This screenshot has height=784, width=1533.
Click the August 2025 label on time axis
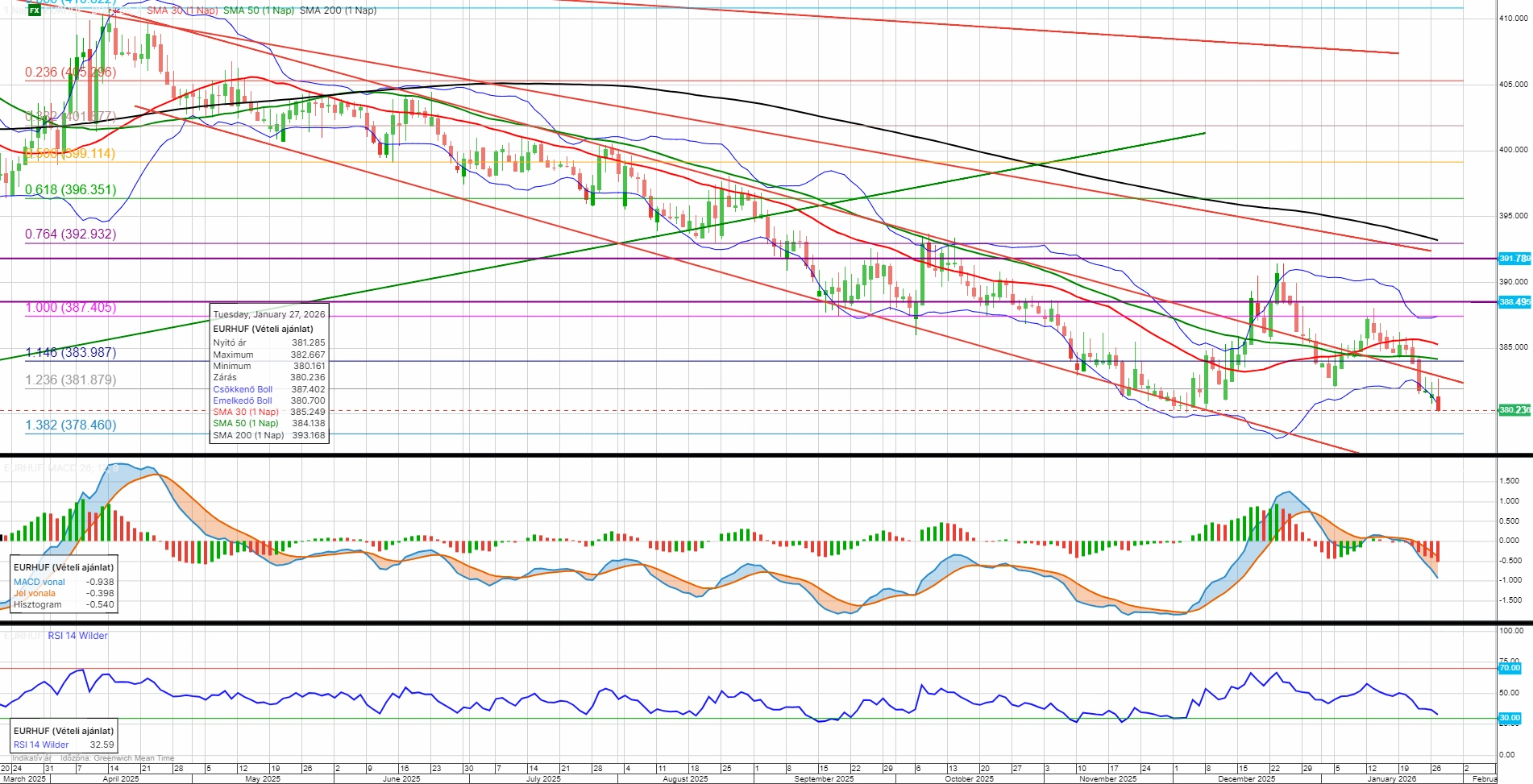[x=685, y=779]
